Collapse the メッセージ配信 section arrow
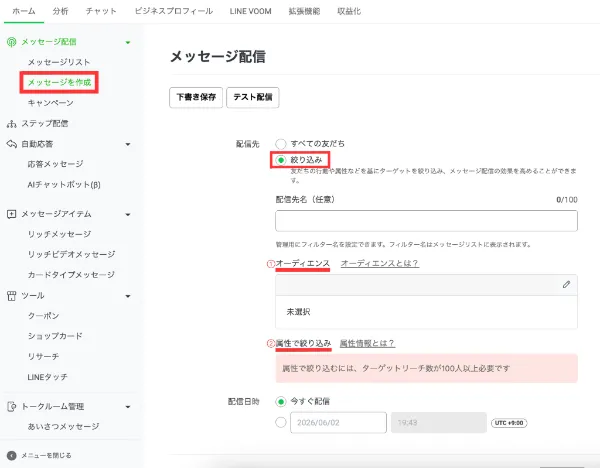Viewport: 600px width, 468px height. 128,42
